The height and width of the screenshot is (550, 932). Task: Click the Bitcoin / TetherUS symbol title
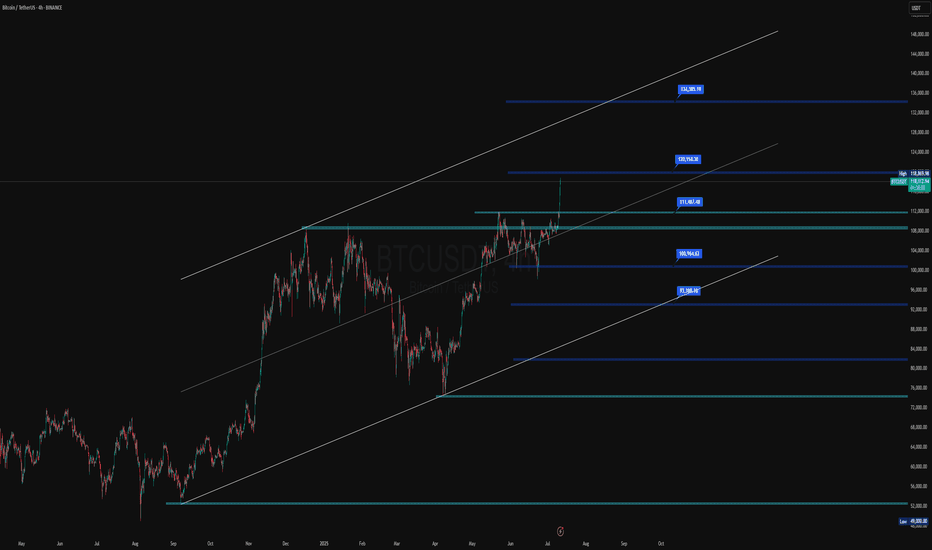pyautogui.click(x=32, y=8)
